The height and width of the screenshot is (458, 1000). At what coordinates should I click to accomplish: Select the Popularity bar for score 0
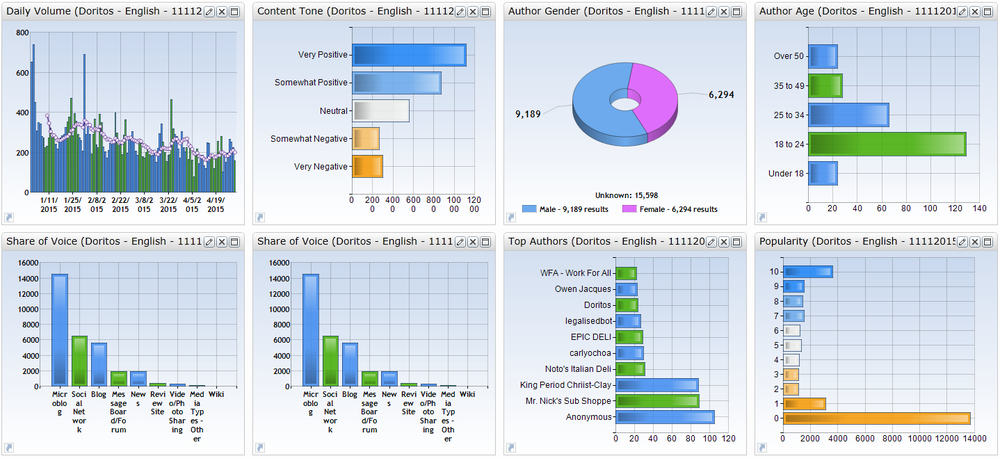click(x=877, y=418)
